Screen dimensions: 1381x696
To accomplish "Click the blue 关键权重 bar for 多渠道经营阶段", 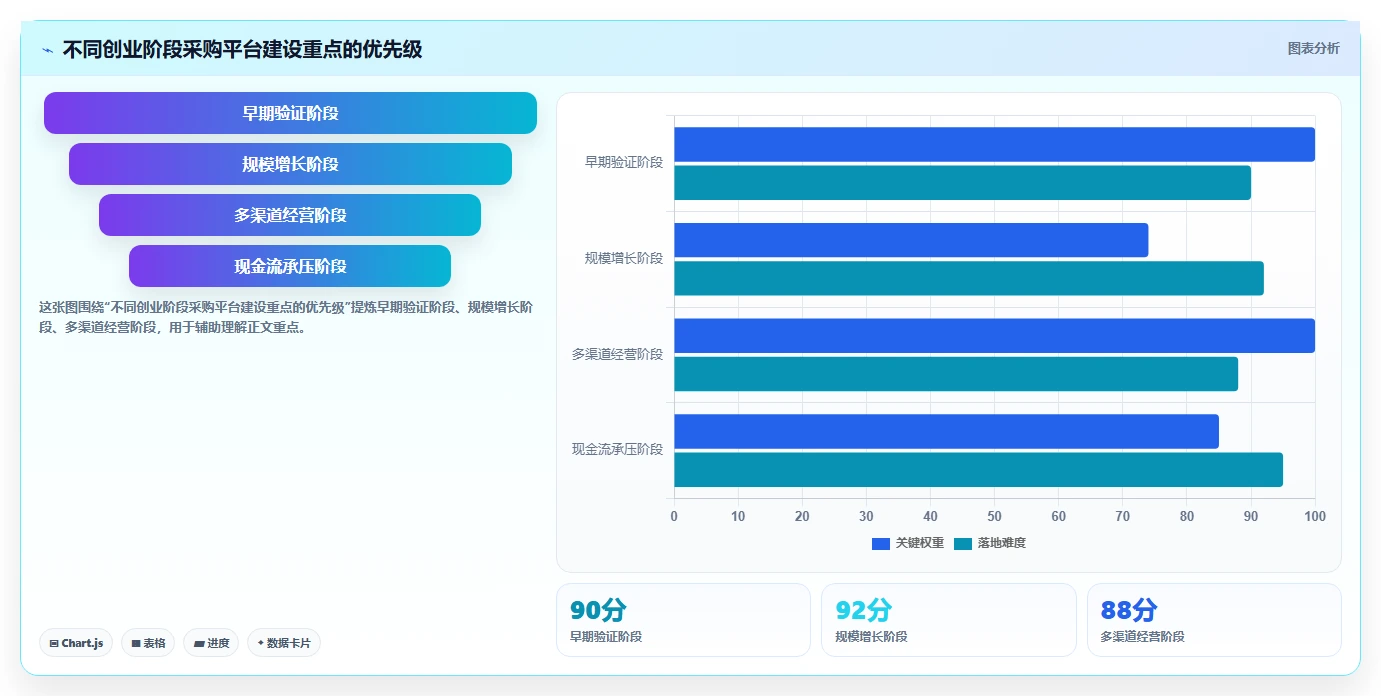I will point(994,335).
